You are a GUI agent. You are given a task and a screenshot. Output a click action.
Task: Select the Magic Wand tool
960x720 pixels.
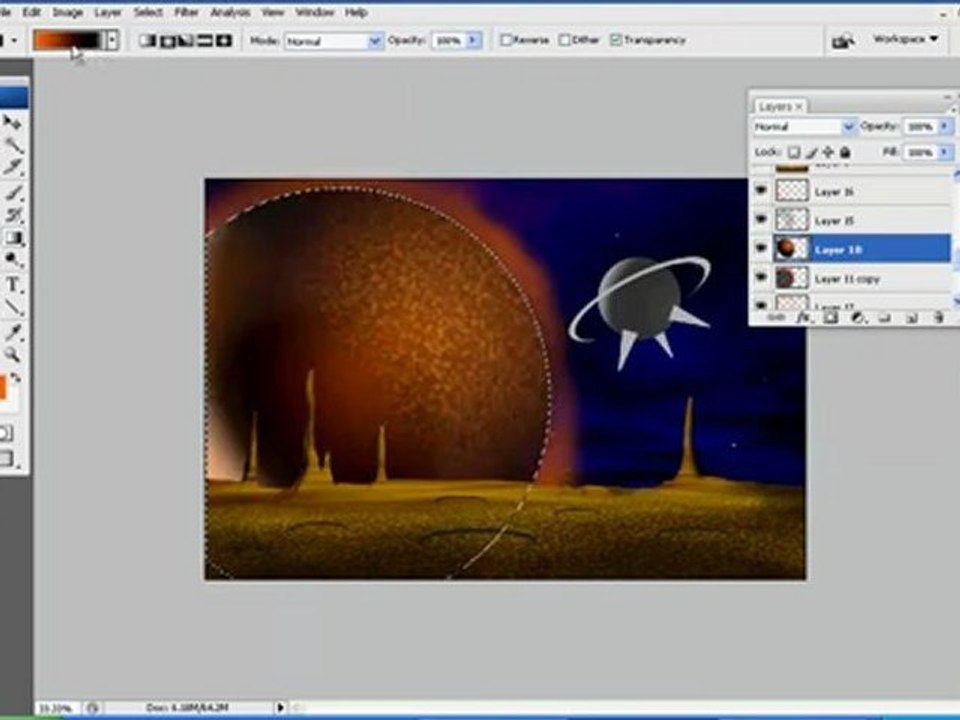pyautogui.click(x=12, y=146)
